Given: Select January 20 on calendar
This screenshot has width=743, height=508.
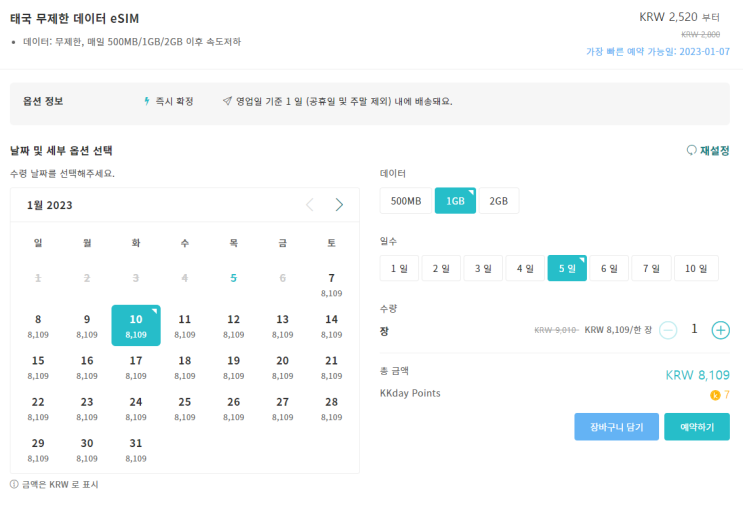Looking at the screenshot, I should [282, 367].
